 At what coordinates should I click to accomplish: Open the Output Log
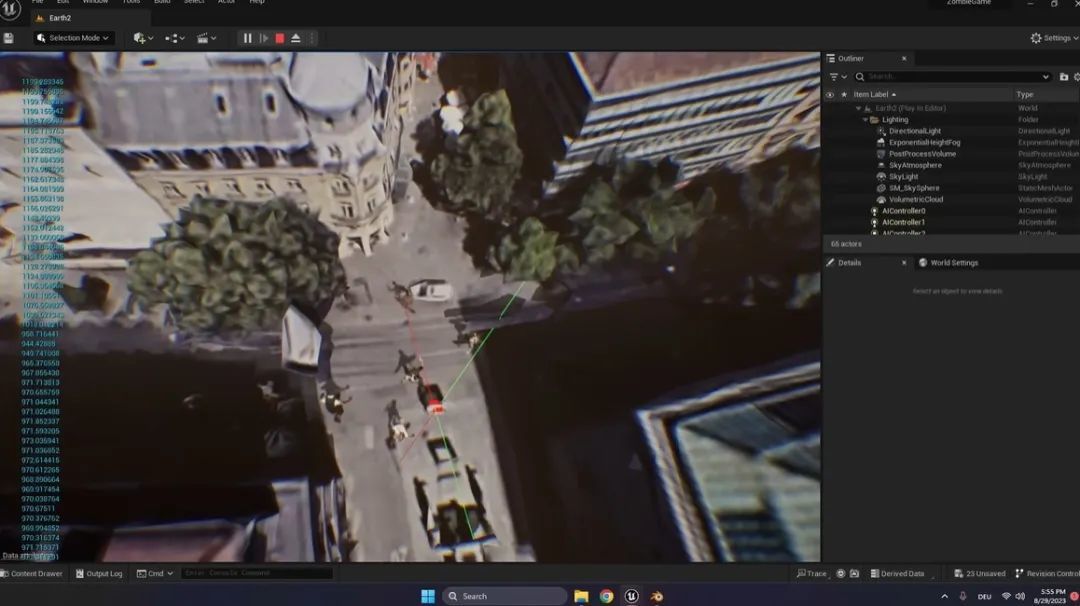[99, 573]
